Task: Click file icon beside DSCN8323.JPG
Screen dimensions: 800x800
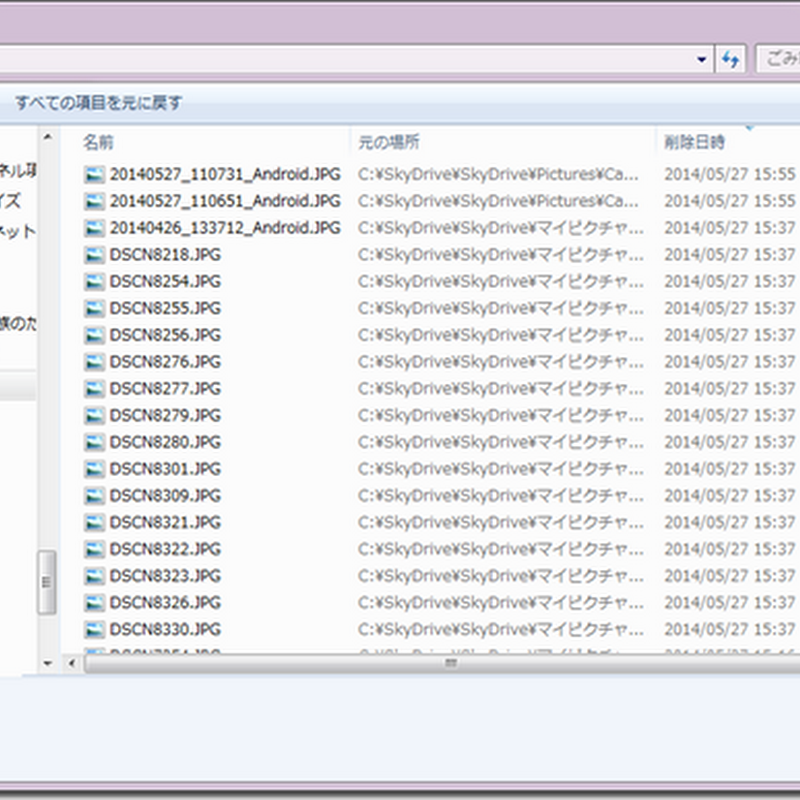Action: click(94, 576)
